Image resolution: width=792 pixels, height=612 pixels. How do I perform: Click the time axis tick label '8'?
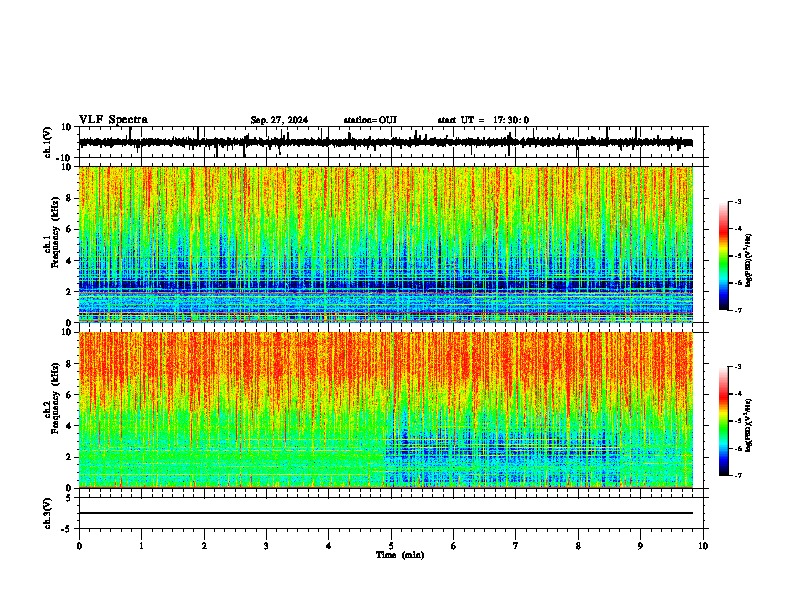point(578,546)
